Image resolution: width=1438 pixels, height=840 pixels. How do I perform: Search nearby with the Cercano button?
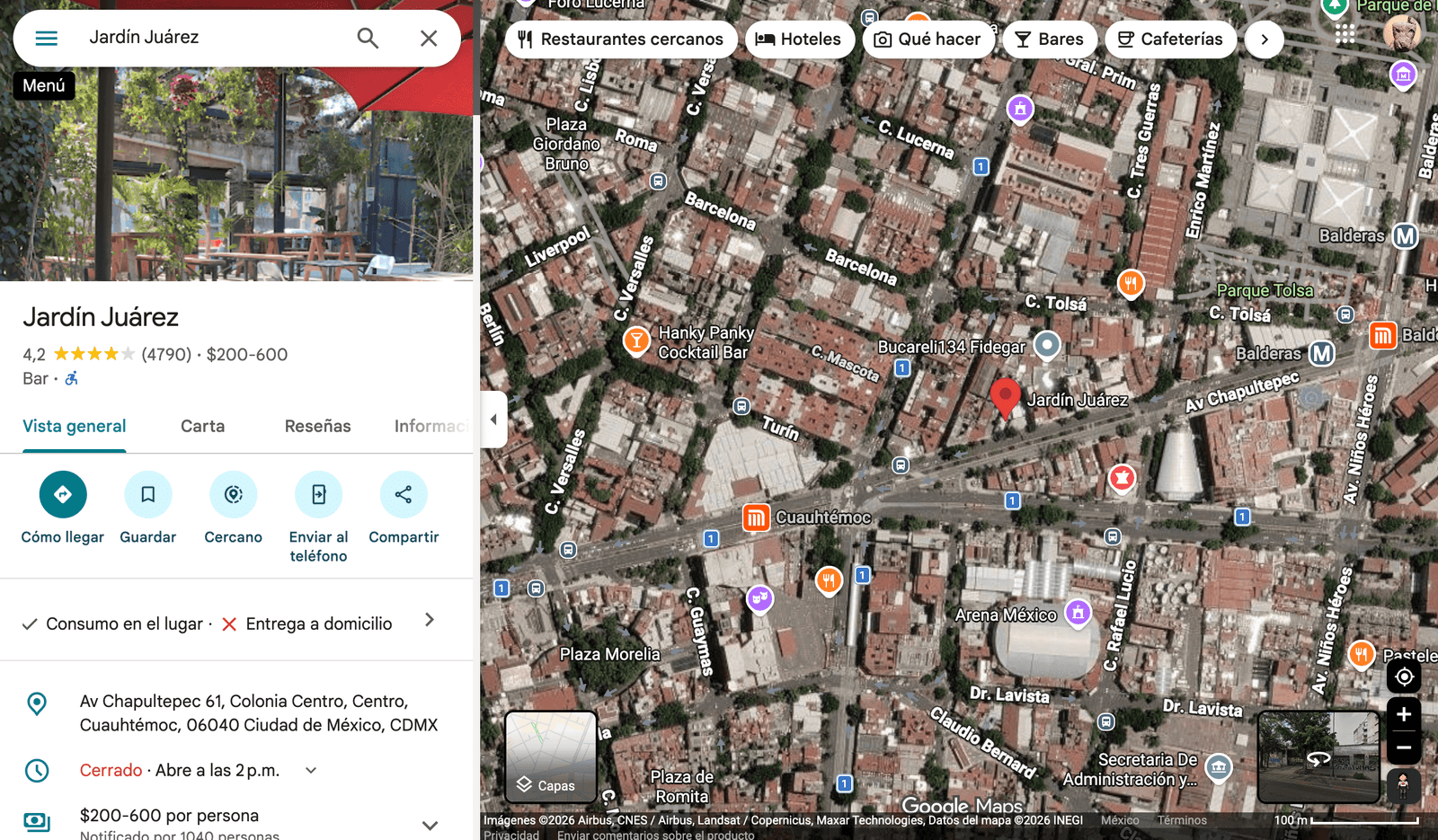[x=234, y=508]
